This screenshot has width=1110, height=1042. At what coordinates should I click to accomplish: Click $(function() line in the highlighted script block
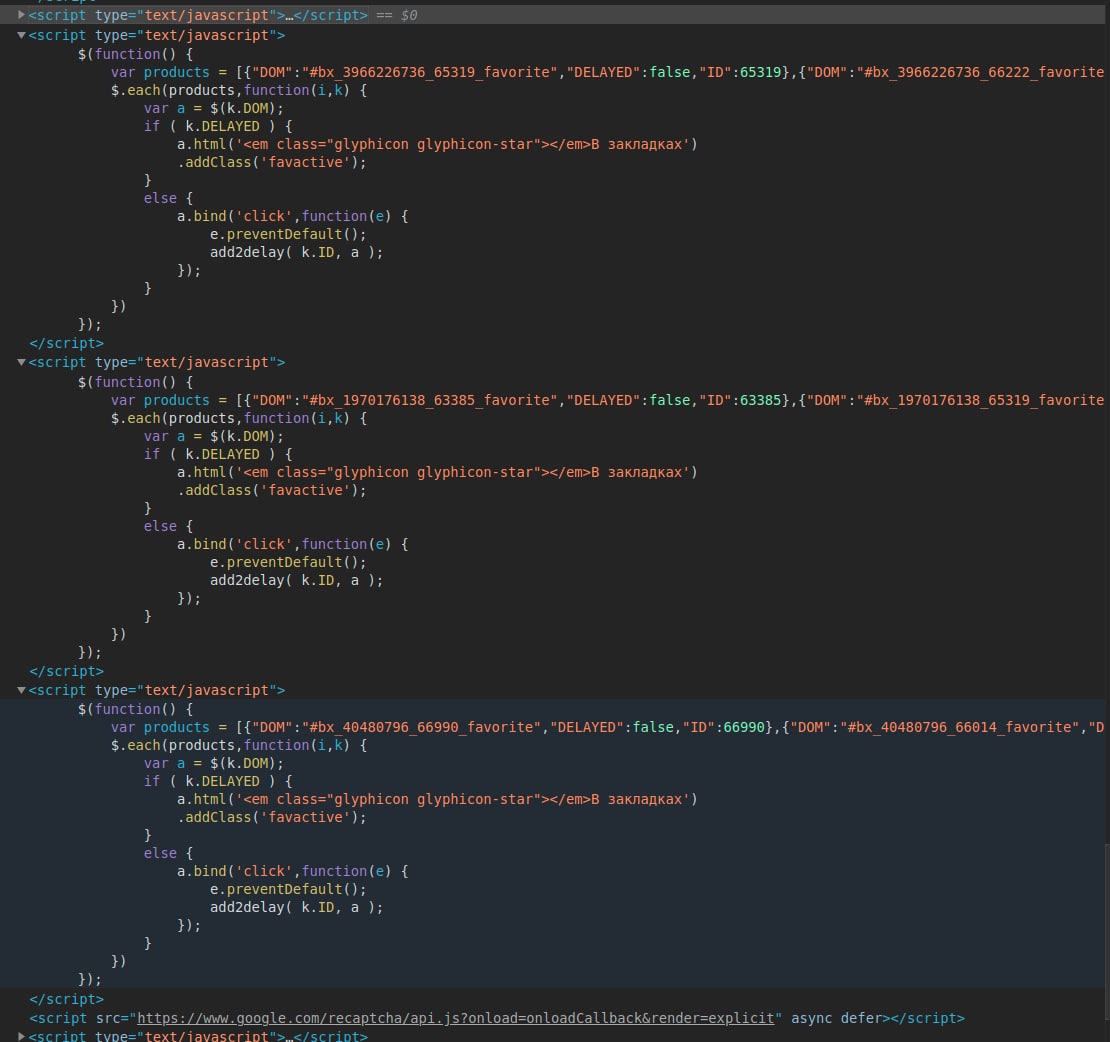135,709
